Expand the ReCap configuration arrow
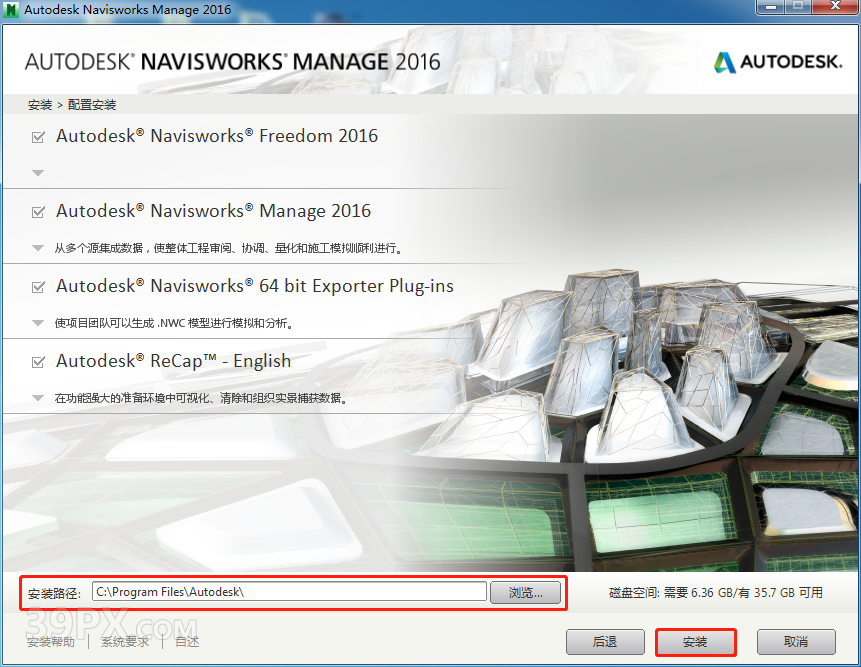861x667 pixels. 38,398
